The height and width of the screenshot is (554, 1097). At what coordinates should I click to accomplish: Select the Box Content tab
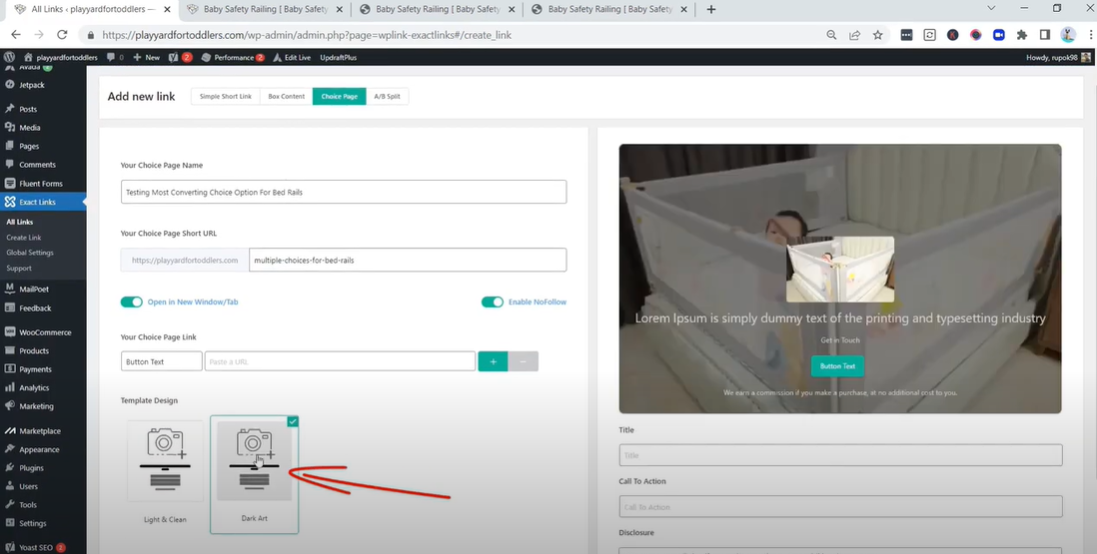[286, 97]
